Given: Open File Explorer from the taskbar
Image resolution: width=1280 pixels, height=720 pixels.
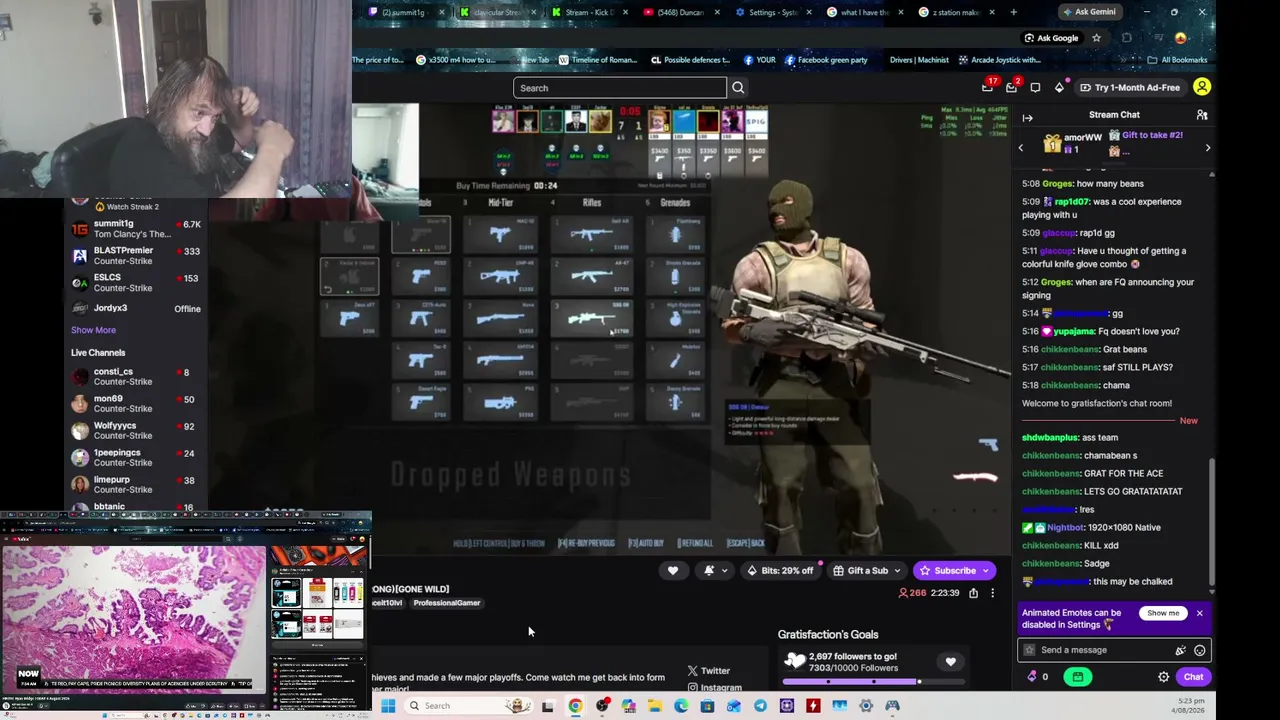Looking at the screenshot, I should [x=654, y=706].
